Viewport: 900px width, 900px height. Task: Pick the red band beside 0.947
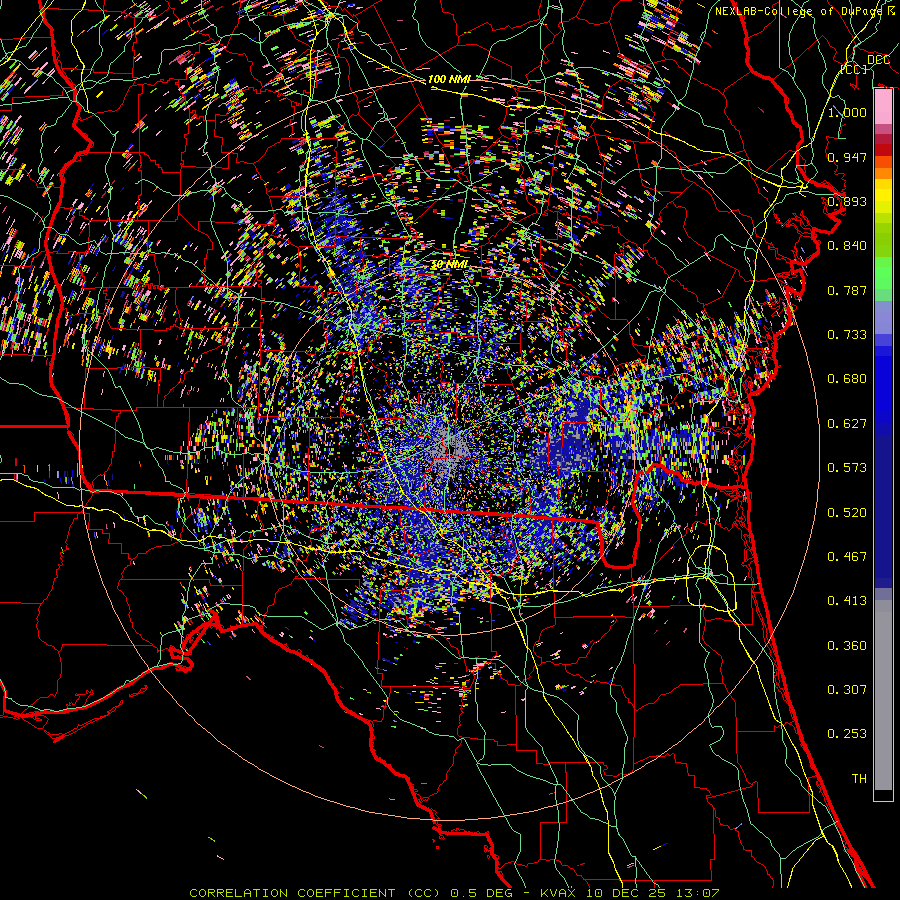pyautogui.click(x=883, y=150)
